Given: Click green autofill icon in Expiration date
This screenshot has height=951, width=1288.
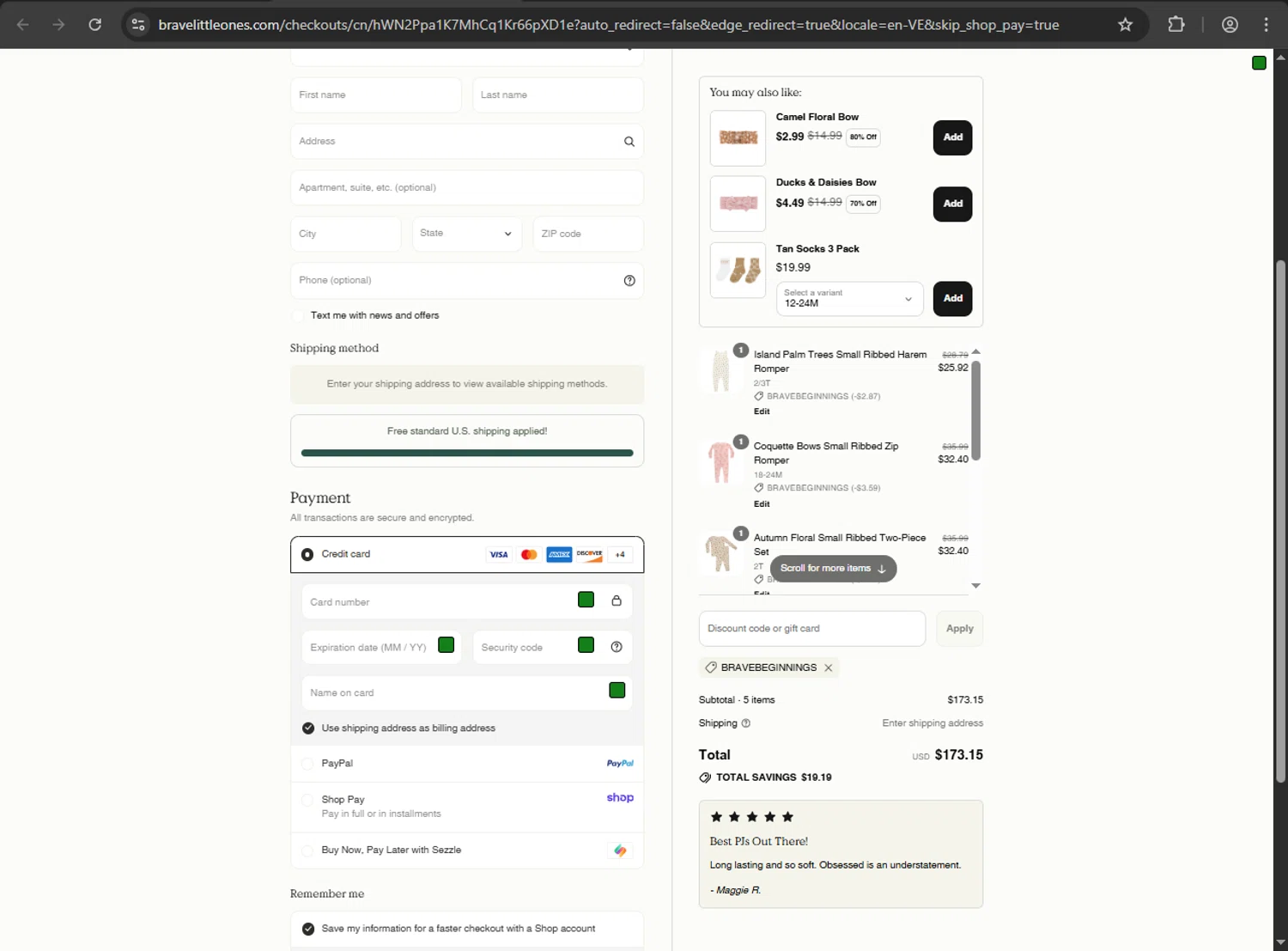Looking at the screenshot, I should pos(447,645).
